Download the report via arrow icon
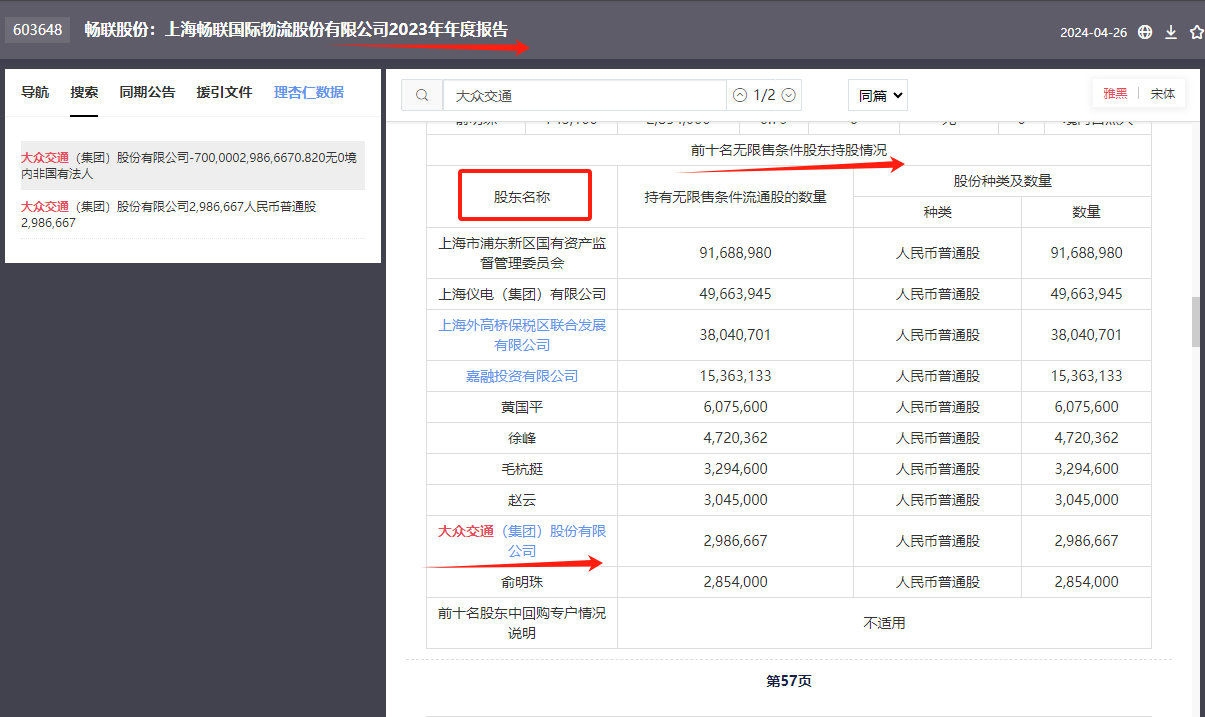1205x717 pixels. [x=1171, y=32]
